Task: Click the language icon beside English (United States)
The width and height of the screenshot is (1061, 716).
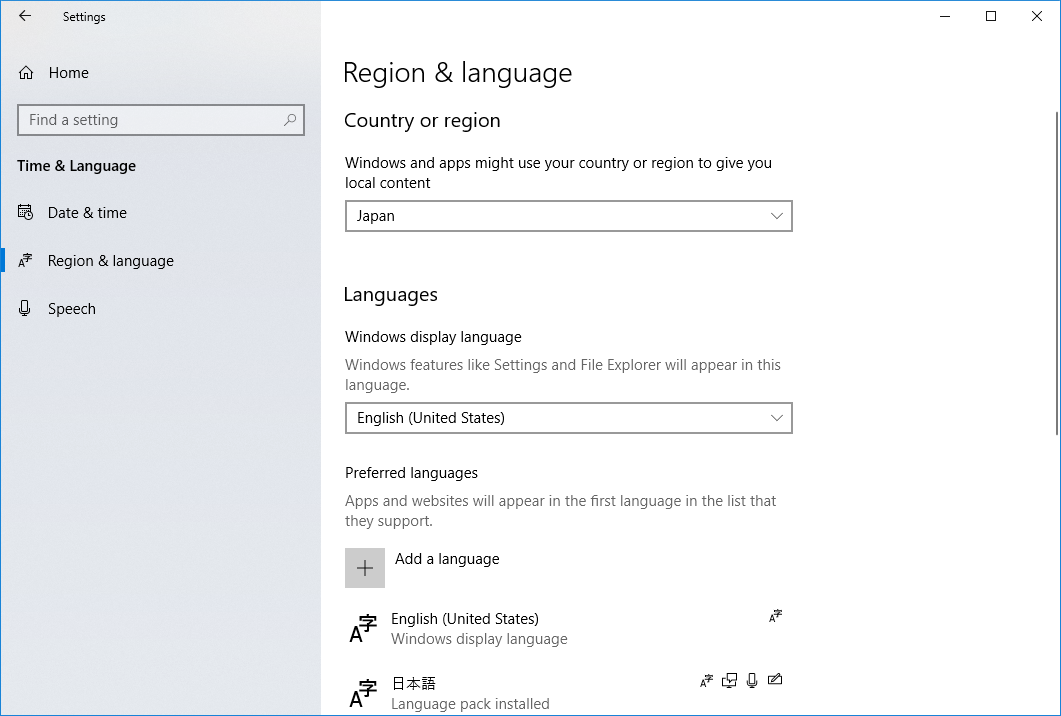Action: click(x=363, y=629)
